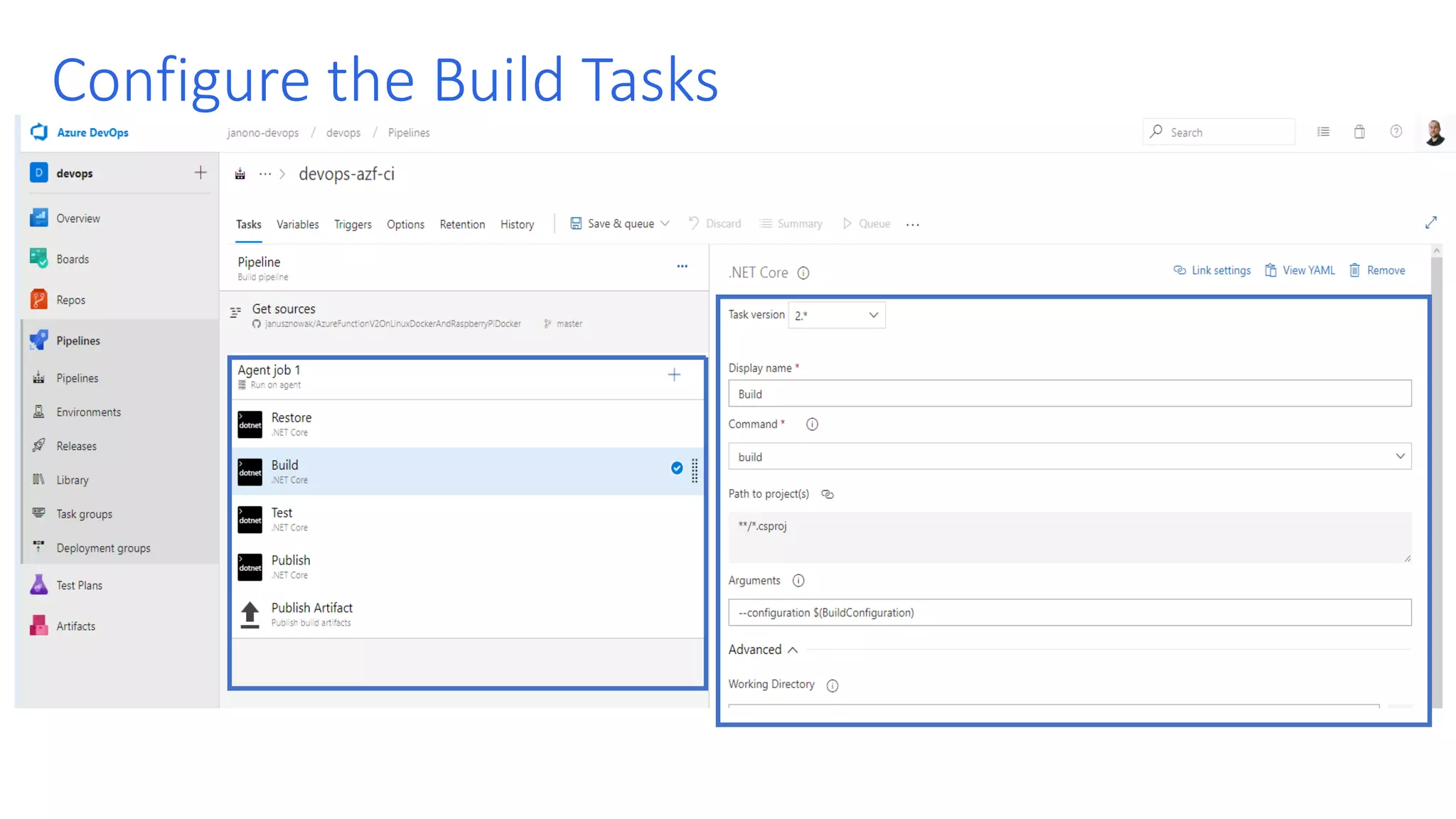Screen dimensions: 1456x819
Task: Open the help question mark icon
Action: [1396, 132]
